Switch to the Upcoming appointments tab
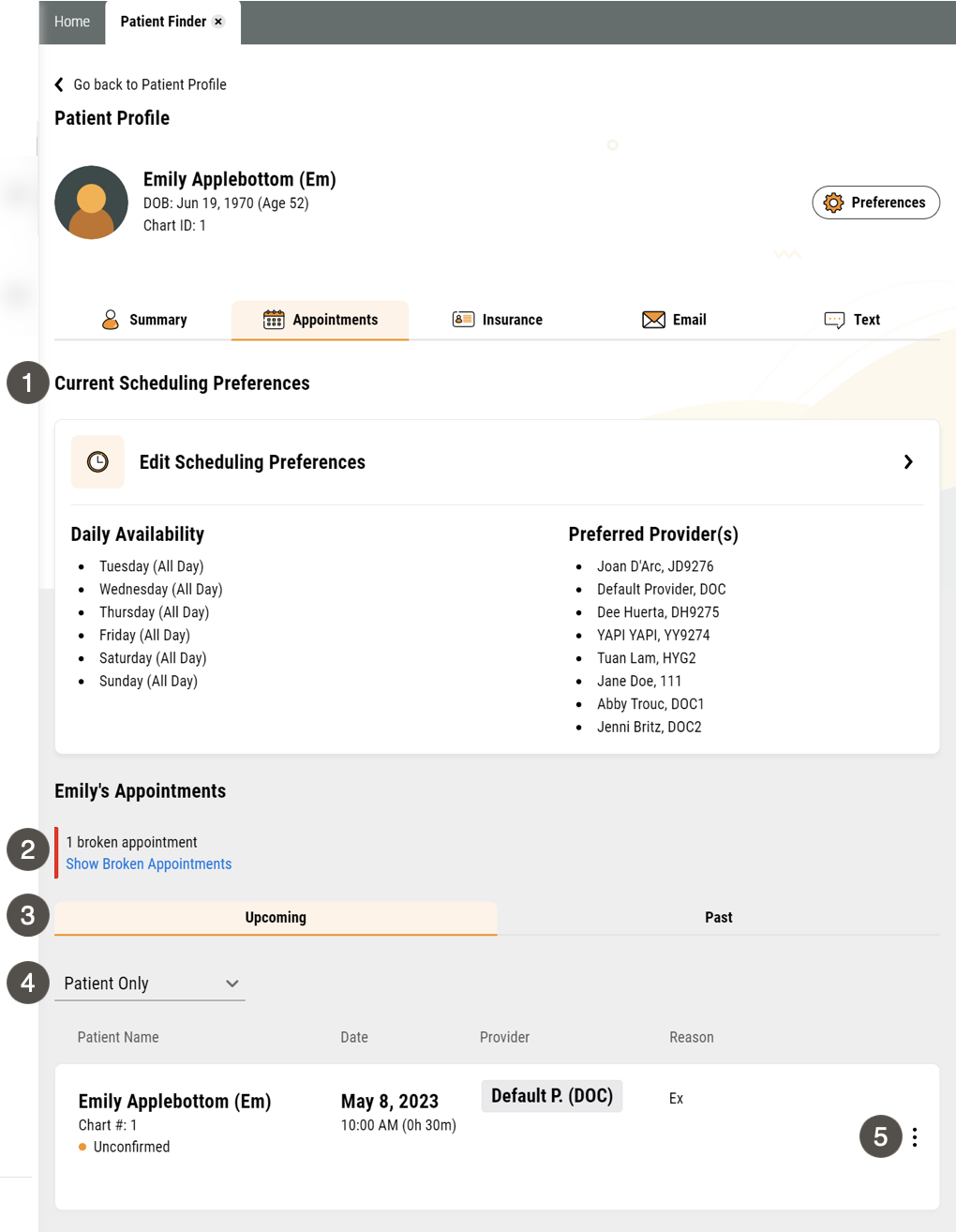The width and height of the screenshot is (956, 1232). coord(276,918)
